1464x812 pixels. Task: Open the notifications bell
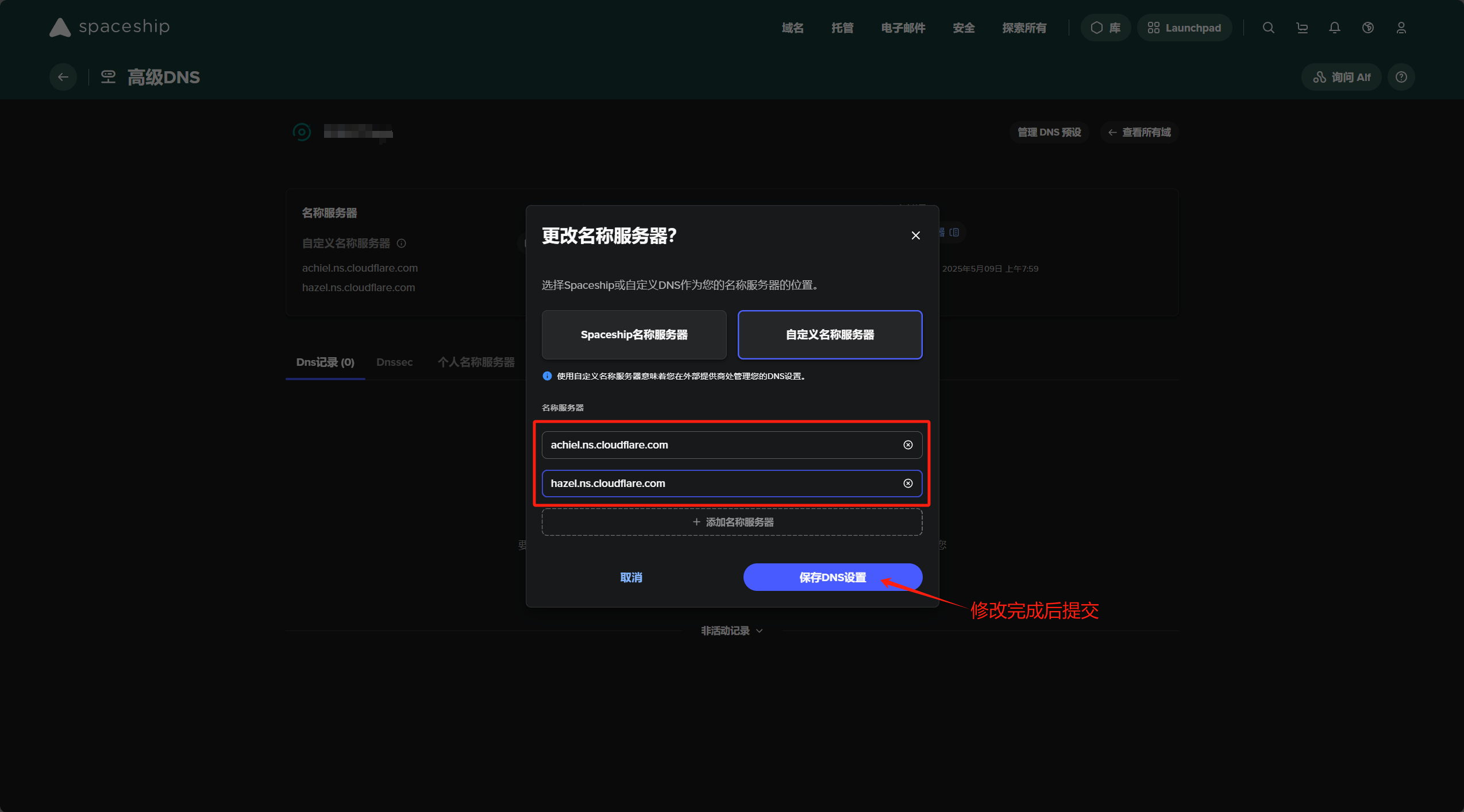[1334, 28]
